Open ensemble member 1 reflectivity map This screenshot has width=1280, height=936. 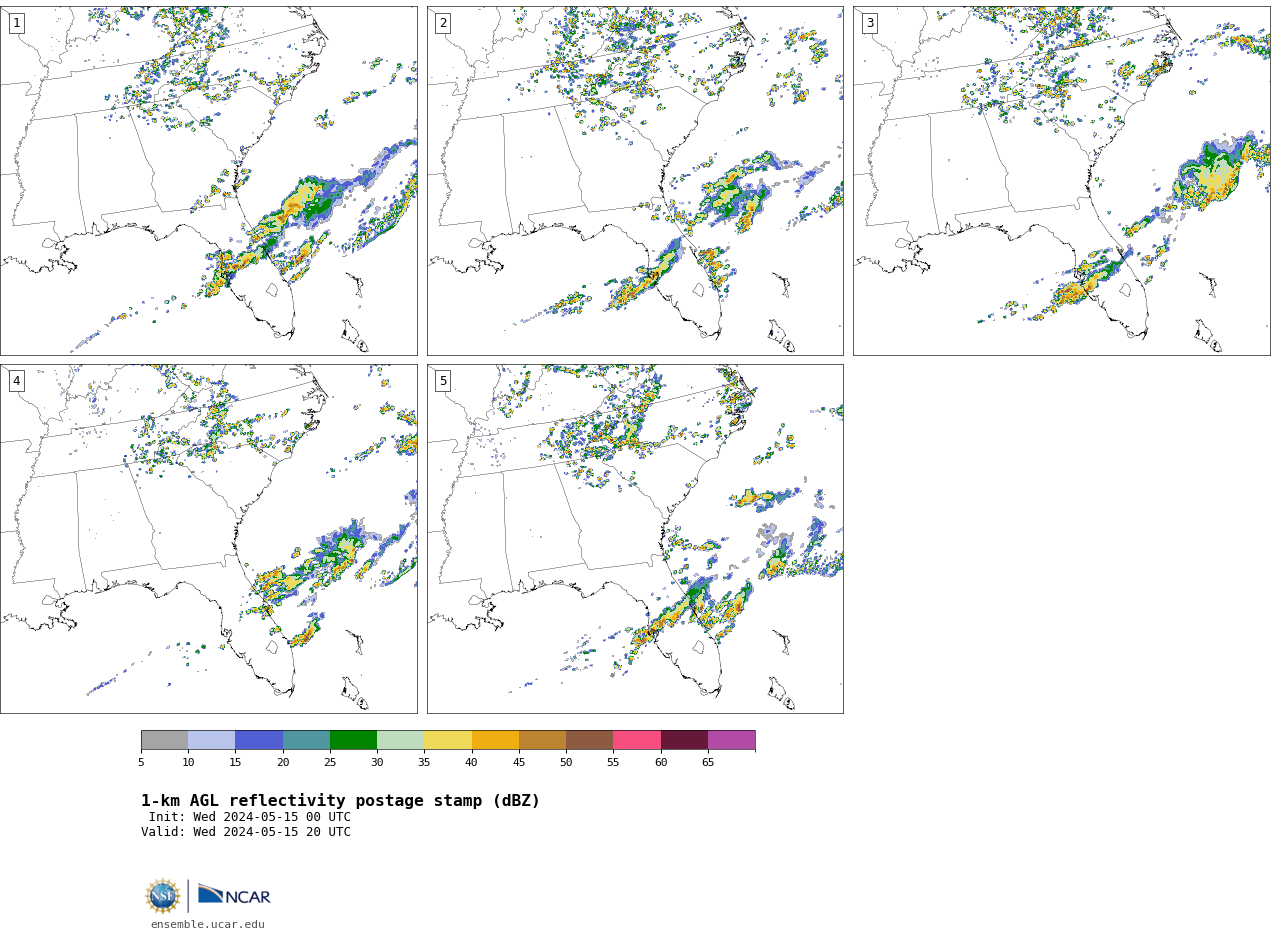click(x=209, y=181)
